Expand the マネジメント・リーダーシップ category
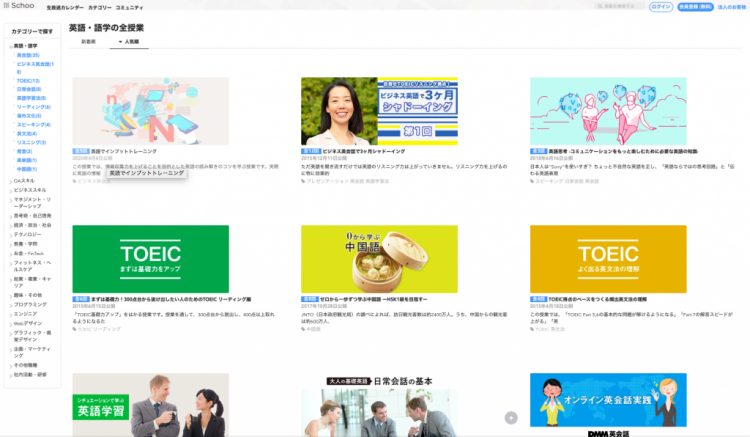This screenshot has height=437, width=750. tap(32, 203)
